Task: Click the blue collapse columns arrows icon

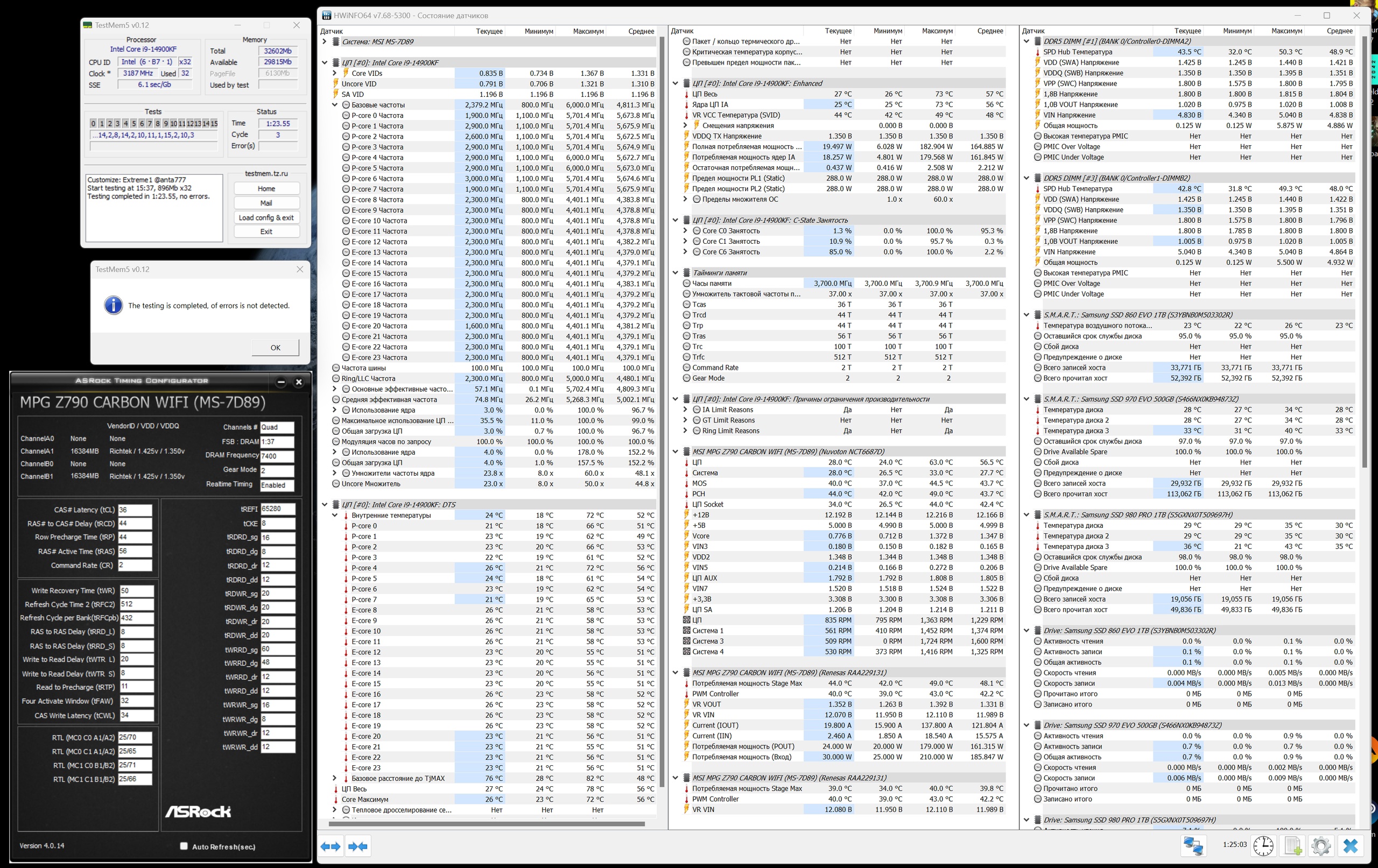Action: [x=357, y=846]
